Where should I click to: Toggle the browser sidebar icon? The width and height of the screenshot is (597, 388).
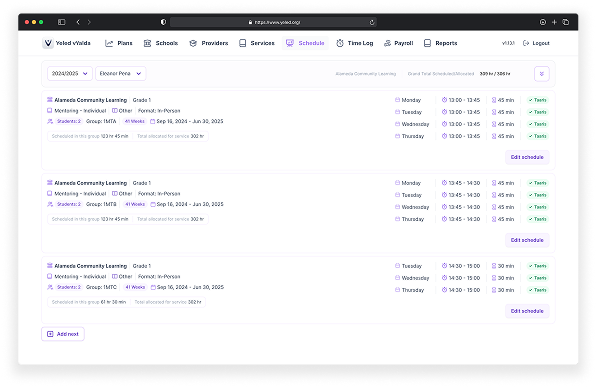(x=62, y=22)
